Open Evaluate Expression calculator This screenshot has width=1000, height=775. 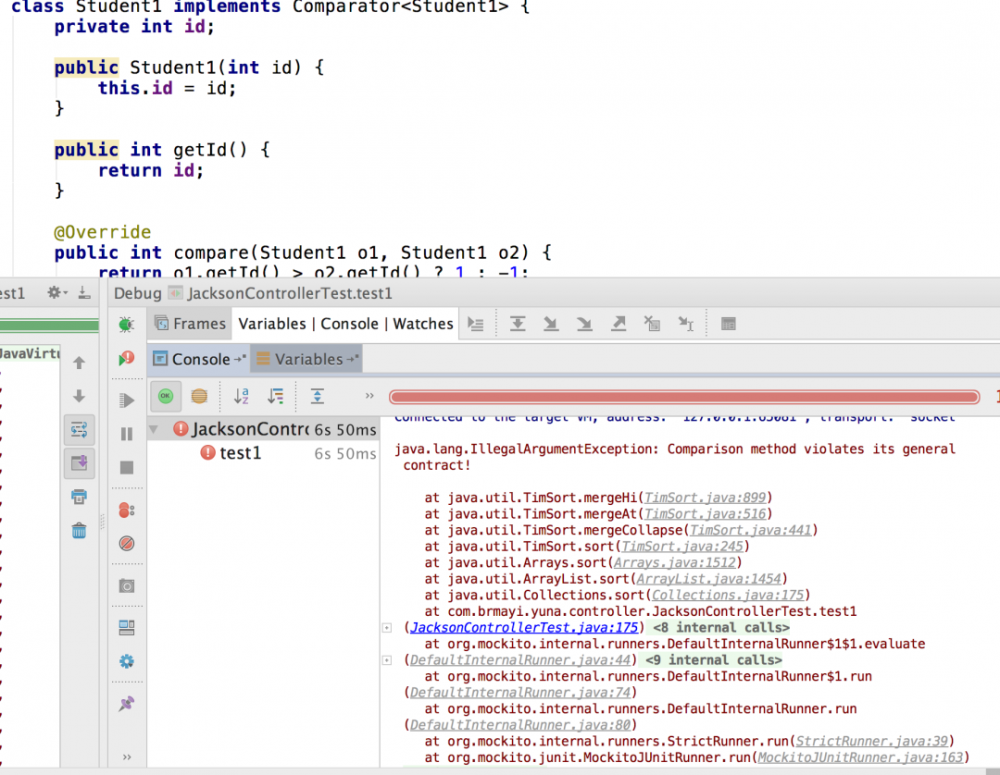[728, 324]
